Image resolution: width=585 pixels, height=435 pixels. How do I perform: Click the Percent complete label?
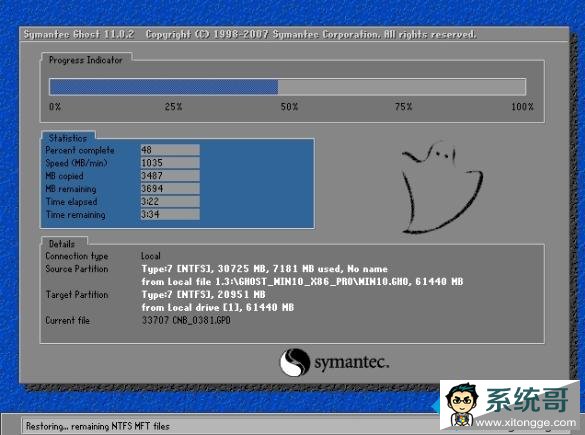point(80,150)
